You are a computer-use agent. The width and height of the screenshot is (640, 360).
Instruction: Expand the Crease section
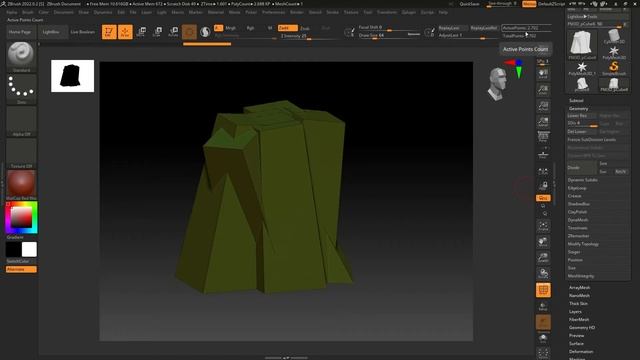(x=574, y=196)
